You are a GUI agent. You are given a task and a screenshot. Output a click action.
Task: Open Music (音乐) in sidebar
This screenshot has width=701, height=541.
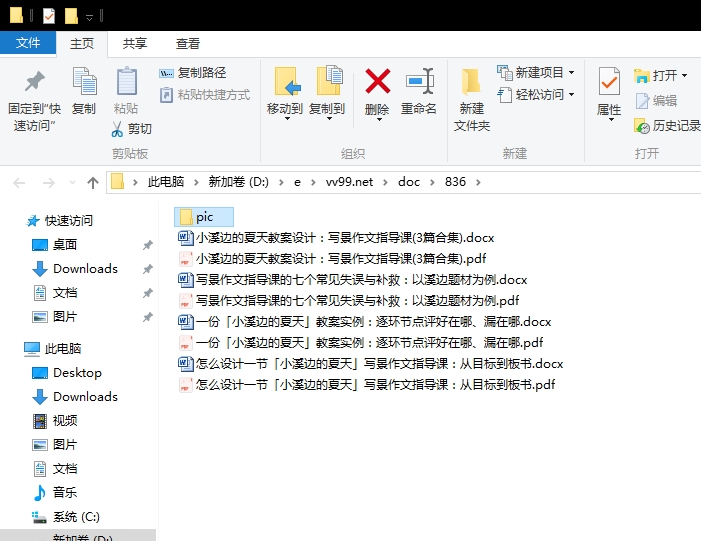[55, 492]
